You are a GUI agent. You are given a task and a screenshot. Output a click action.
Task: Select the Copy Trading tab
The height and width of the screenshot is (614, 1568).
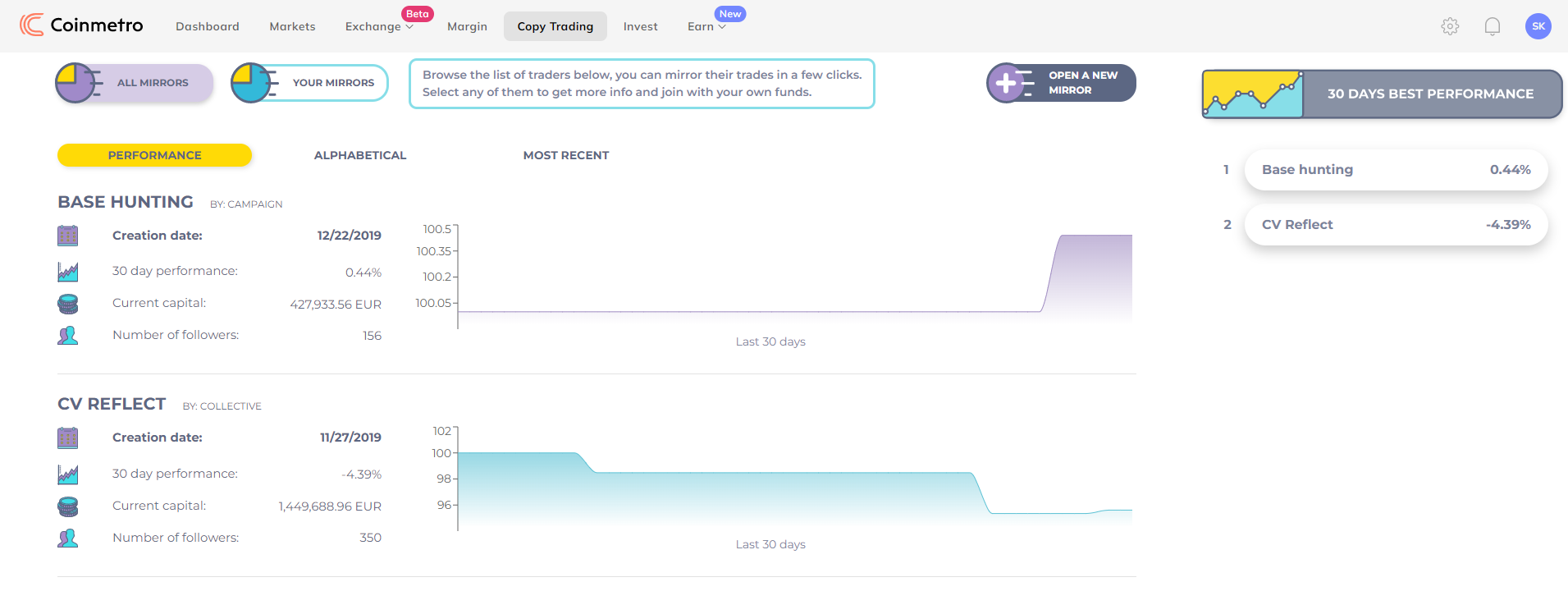(555, 26)
